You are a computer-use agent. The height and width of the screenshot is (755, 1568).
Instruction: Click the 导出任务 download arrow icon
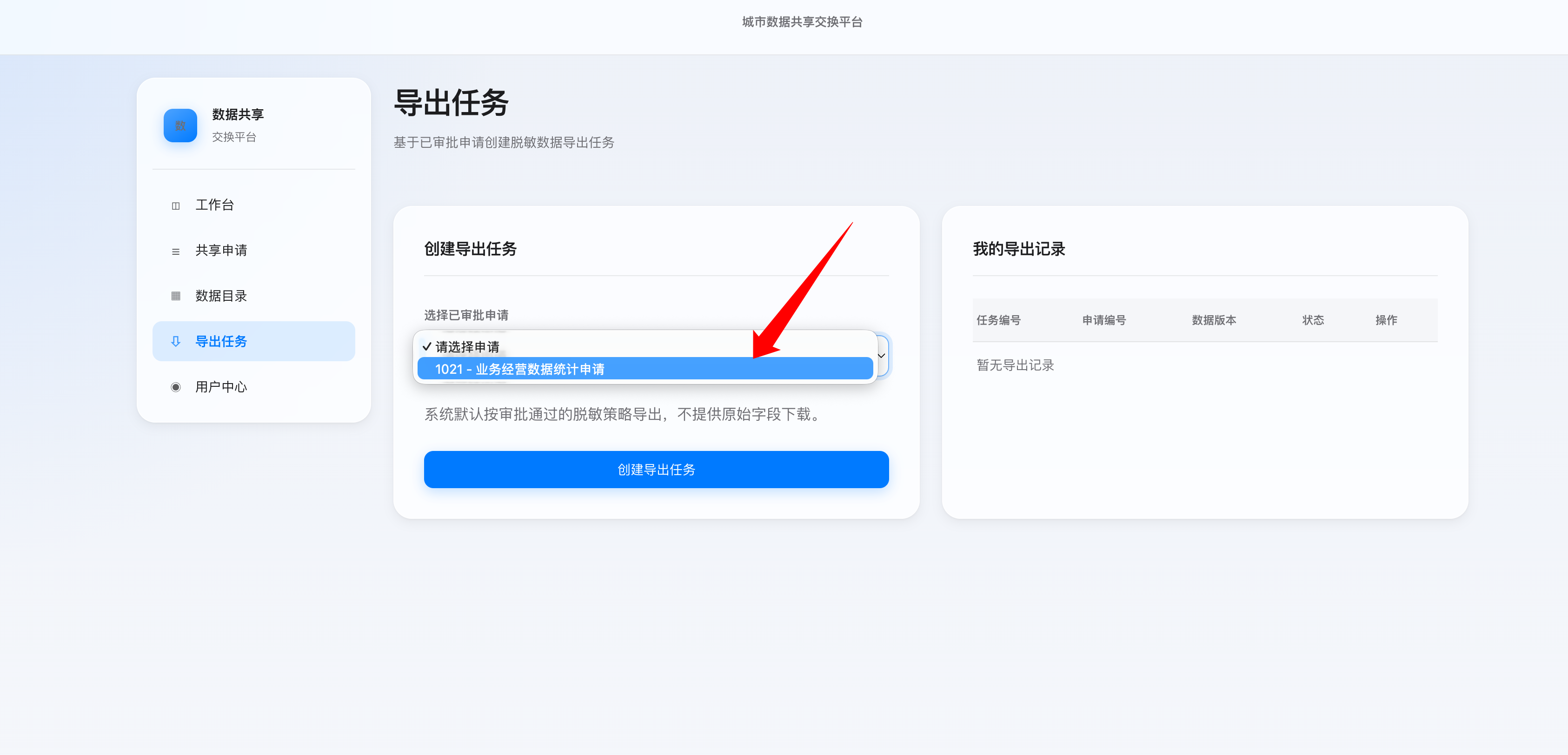176,341
